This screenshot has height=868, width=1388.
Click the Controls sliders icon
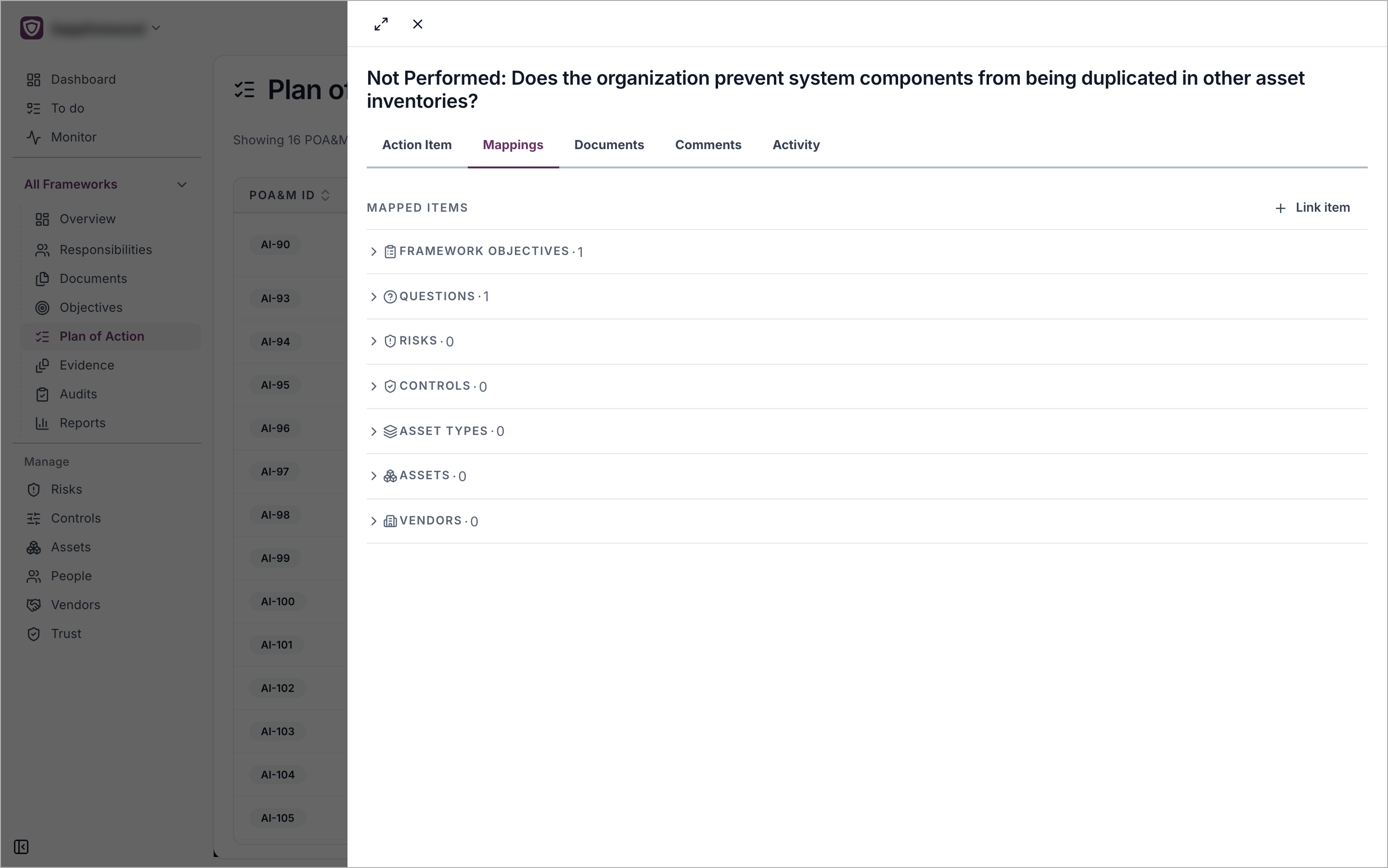(x=33, y=518)
